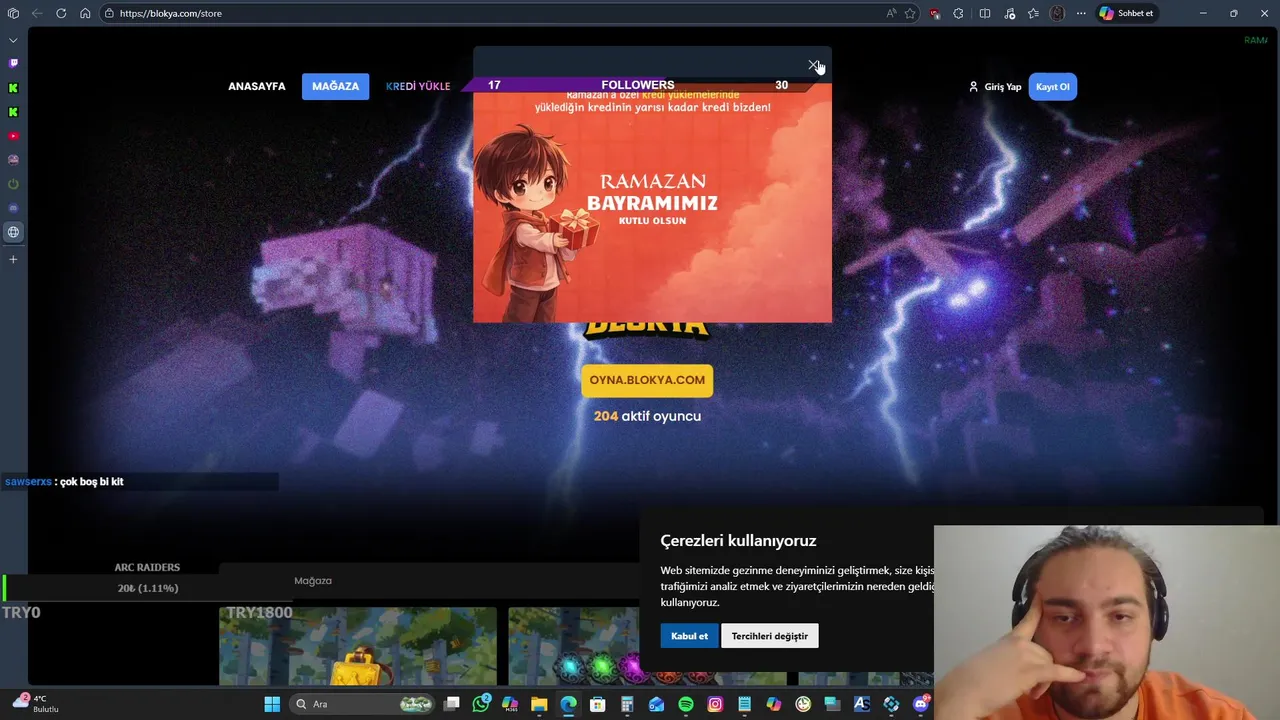Screen dimensions: 1280x720
Task: Collapse vertical tabs with chevron
Action: pos(13,40)
